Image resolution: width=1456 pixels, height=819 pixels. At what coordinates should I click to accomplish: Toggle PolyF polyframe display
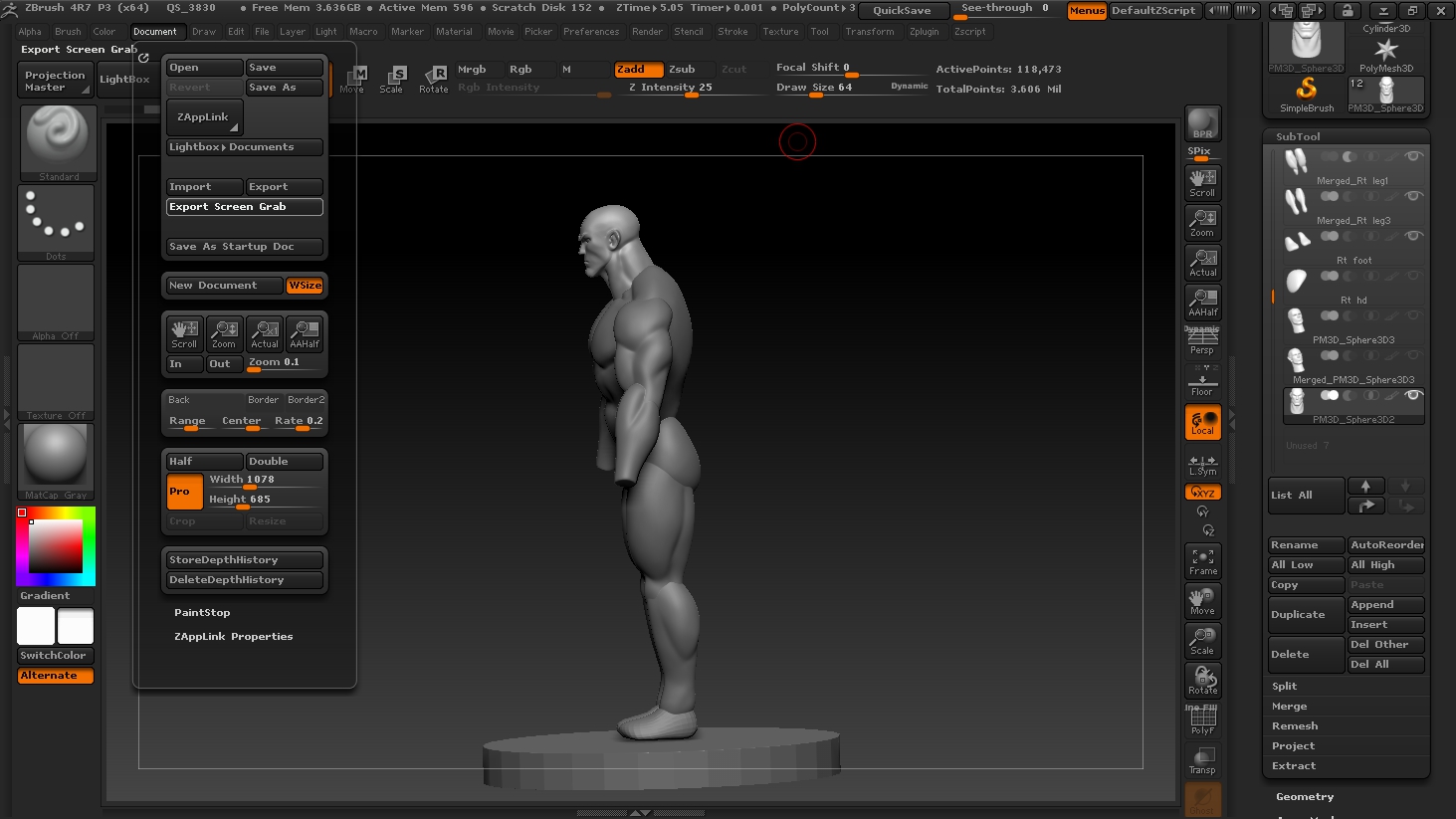[1202, 720]
